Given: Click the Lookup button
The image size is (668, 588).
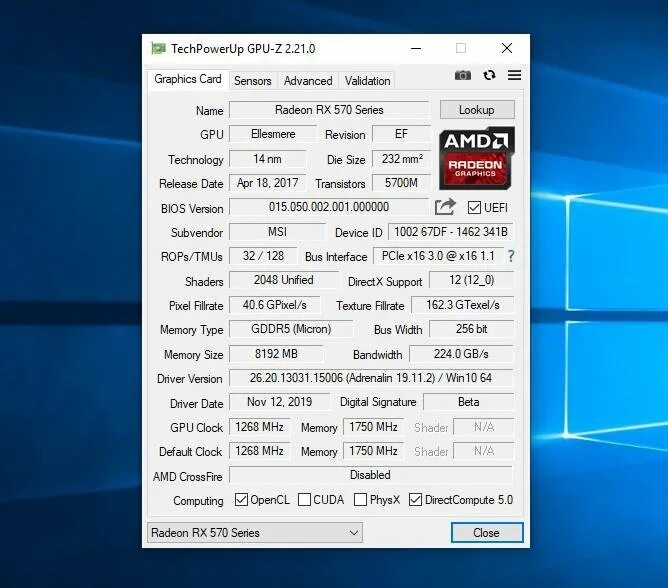Looking at the screenshot, I should (477, 110).
